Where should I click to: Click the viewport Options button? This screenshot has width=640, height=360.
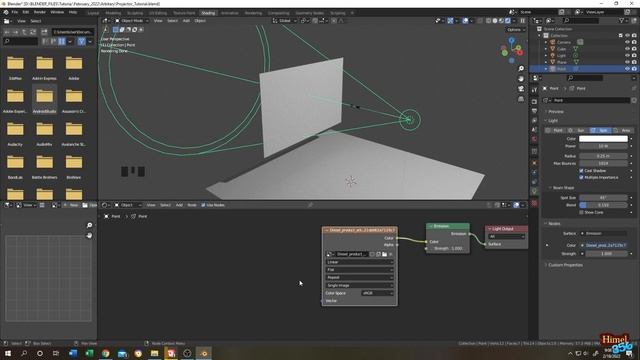516,29
